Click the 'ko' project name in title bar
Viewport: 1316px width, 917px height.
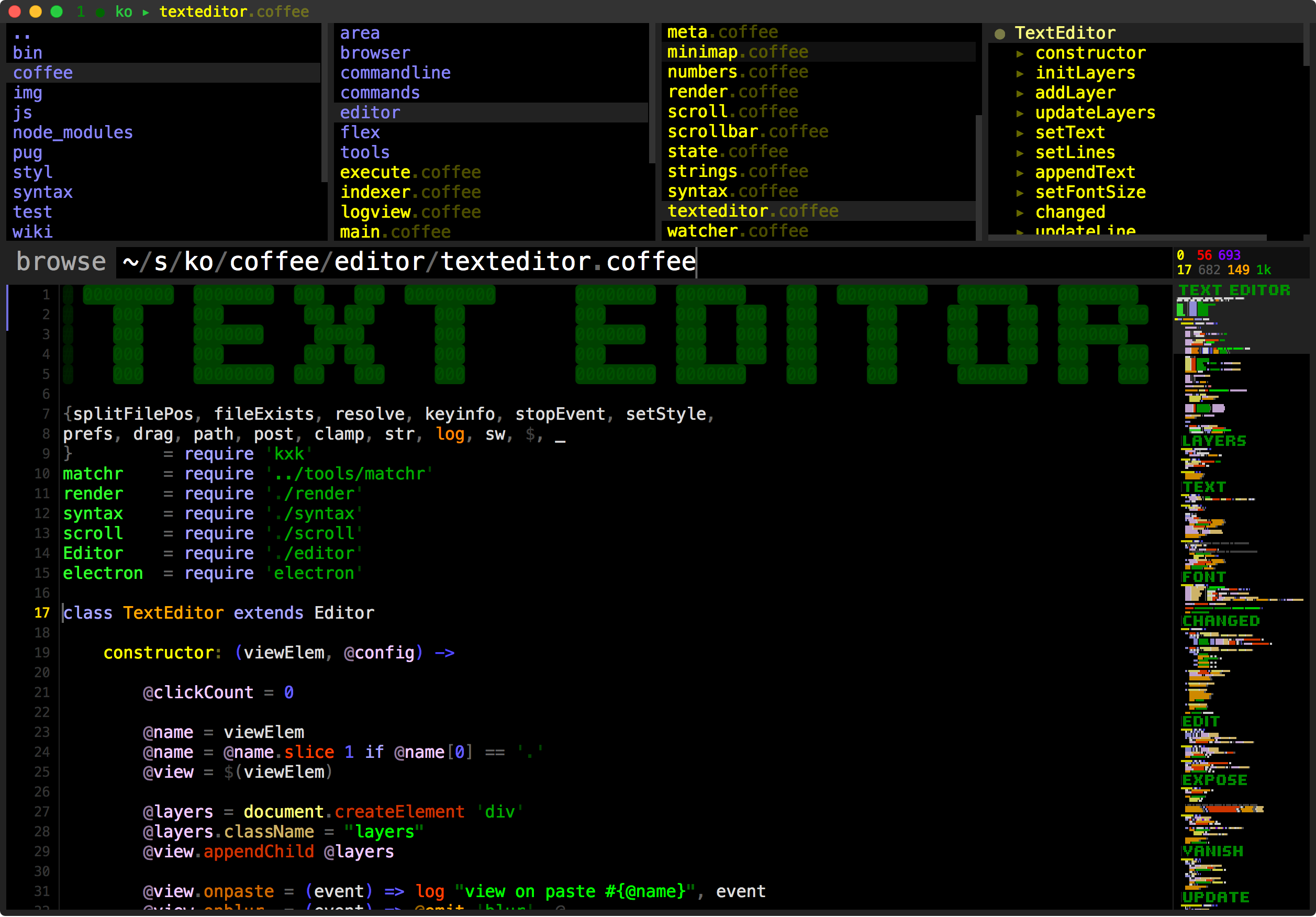(x=124, y=12)
